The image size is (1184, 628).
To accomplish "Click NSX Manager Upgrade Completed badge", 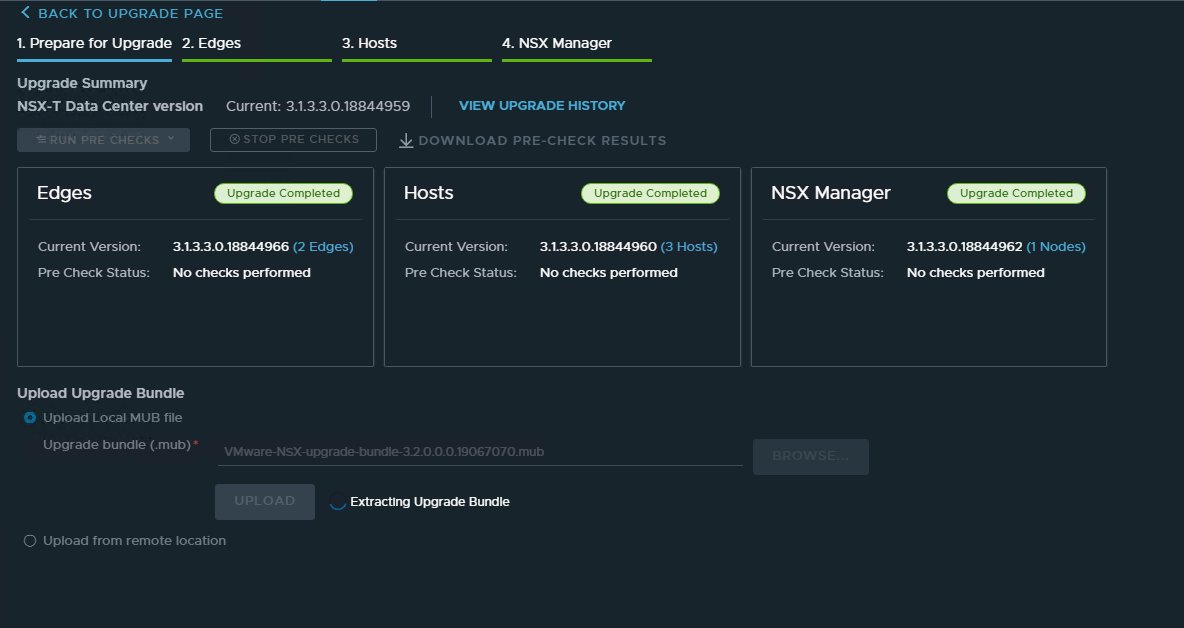I will tap(1016, 193).
